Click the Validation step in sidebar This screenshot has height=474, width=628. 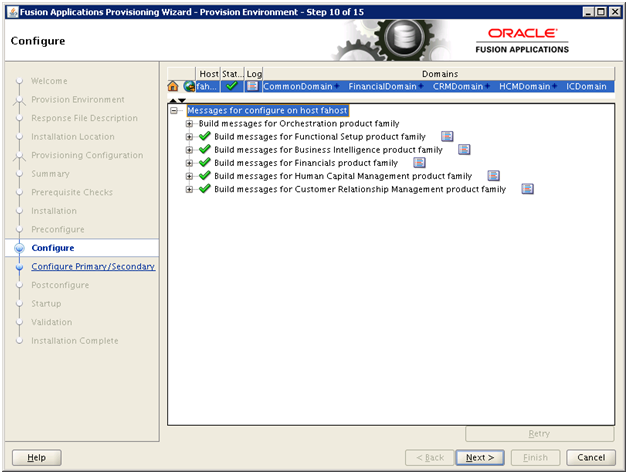tap(52, 322)
